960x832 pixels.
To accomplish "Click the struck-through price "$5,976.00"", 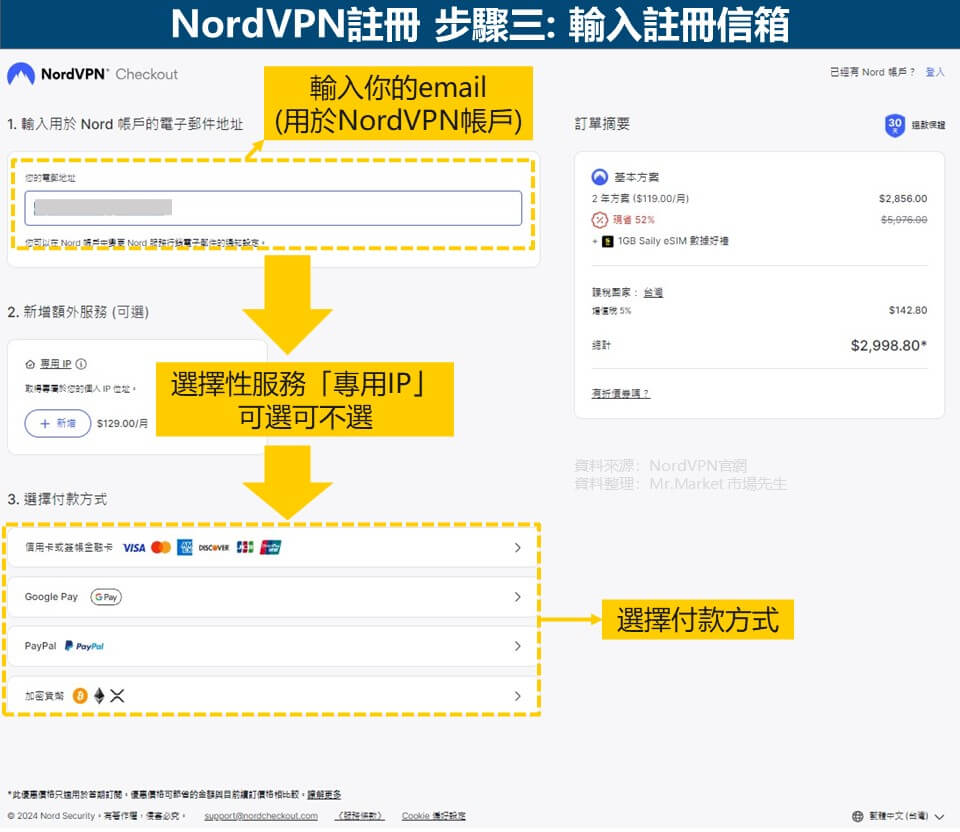I will click(904, 220).
